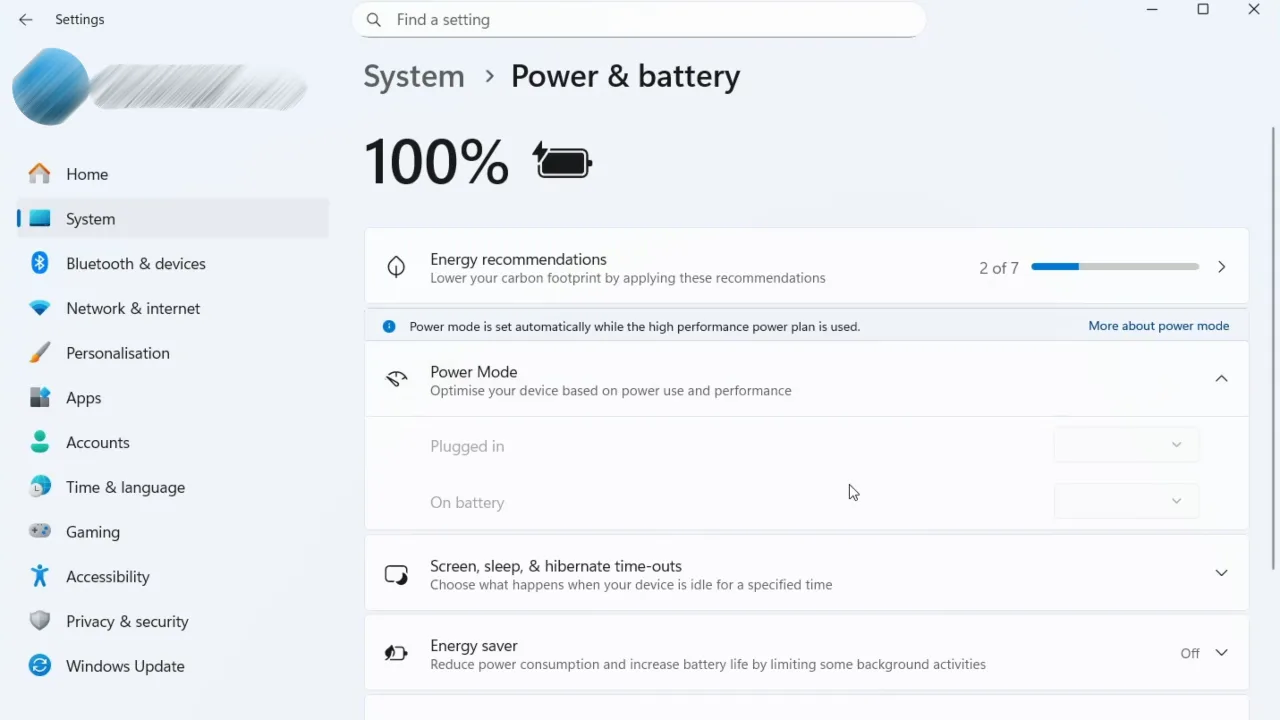The width and height of the screenshot is (1280, 720).
Task: Click the More about power mode link
Action: (1158, 325)
